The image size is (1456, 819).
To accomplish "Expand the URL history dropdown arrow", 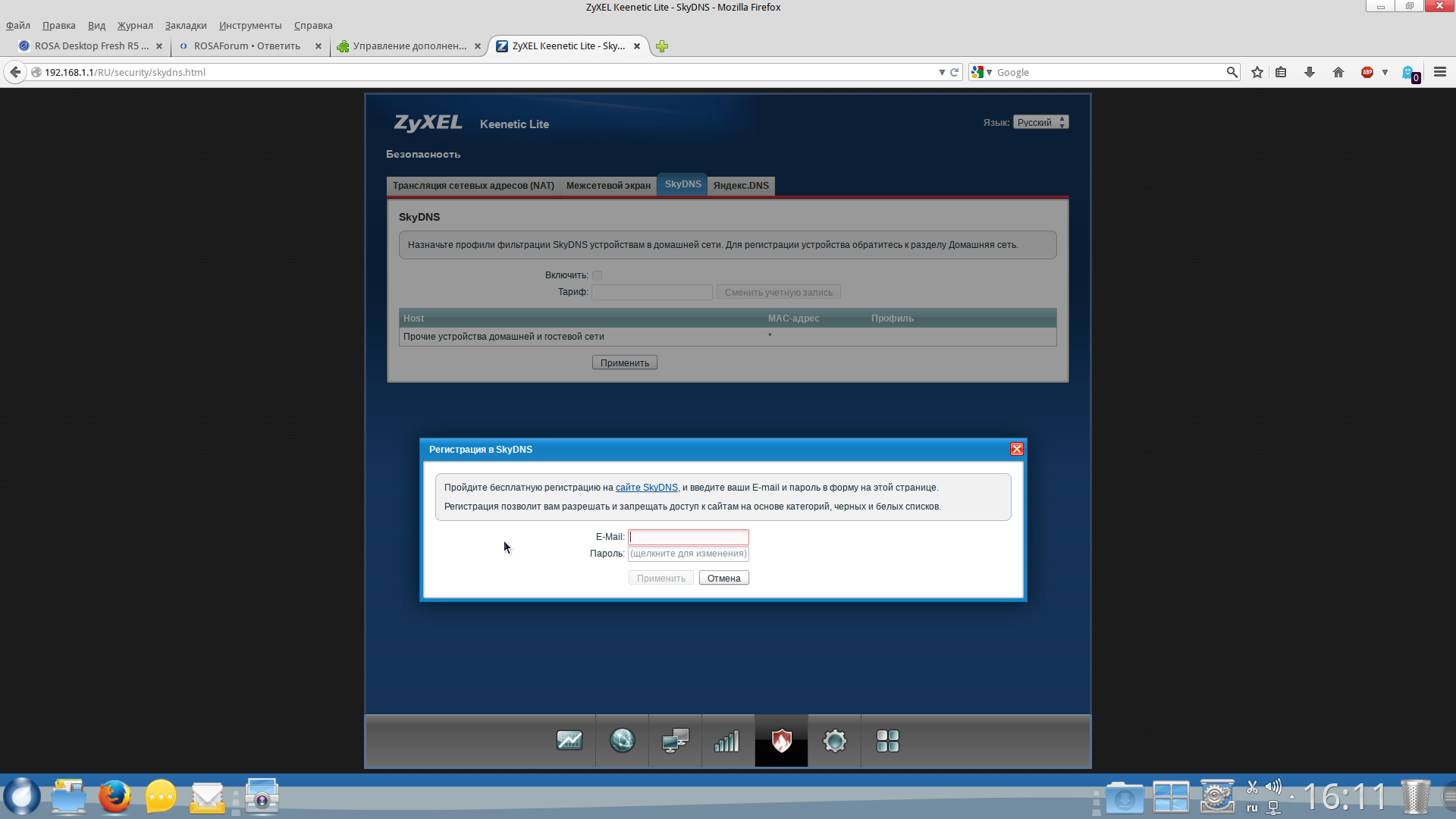I will tap(942, 73).
